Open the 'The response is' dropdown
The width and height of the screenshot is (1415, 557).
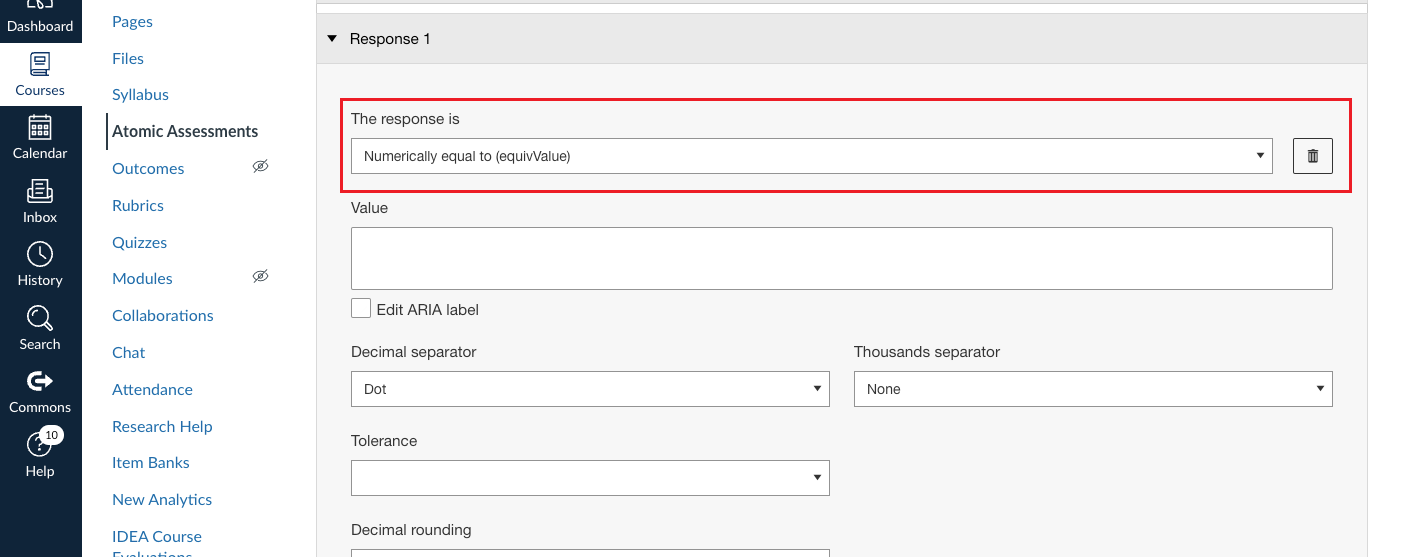811,156
